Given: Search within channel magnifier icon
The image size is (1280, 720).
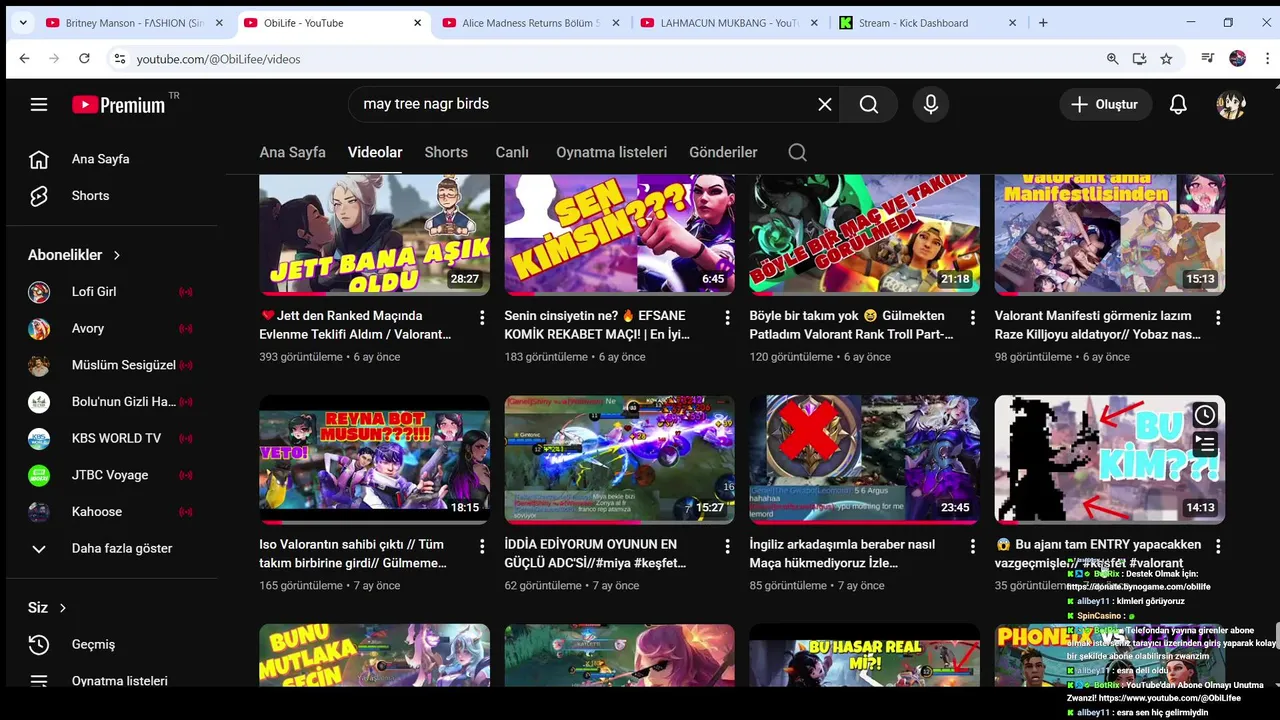Looking at the screenshot, I should (797, 152).
